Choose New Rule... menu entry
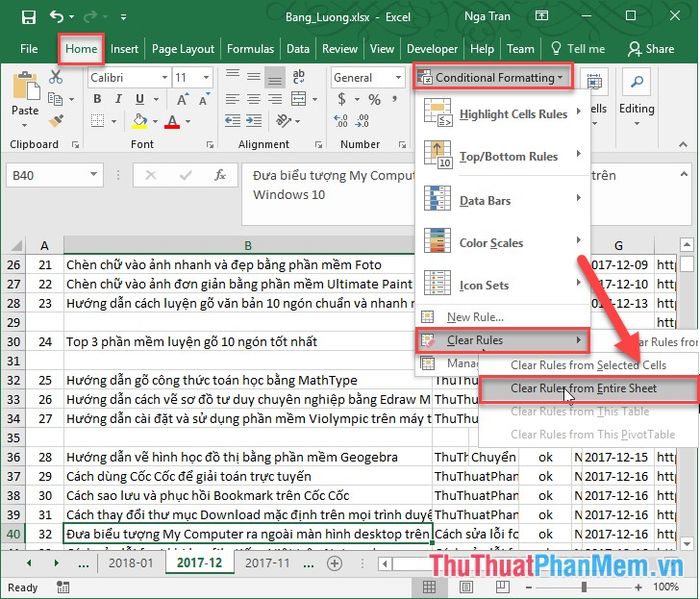 pyautogui.click(x=475, y=317)
